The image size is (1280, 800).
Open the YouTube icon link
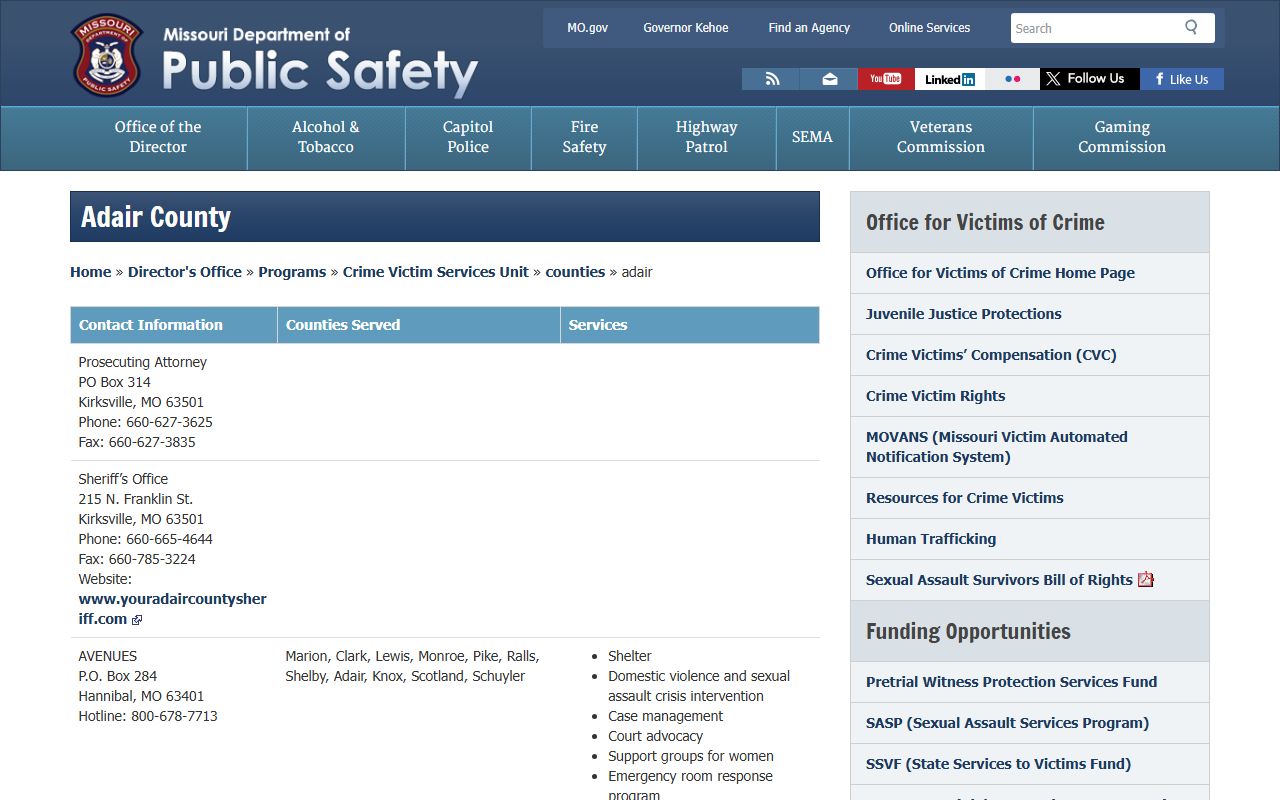tap(886, 79)
